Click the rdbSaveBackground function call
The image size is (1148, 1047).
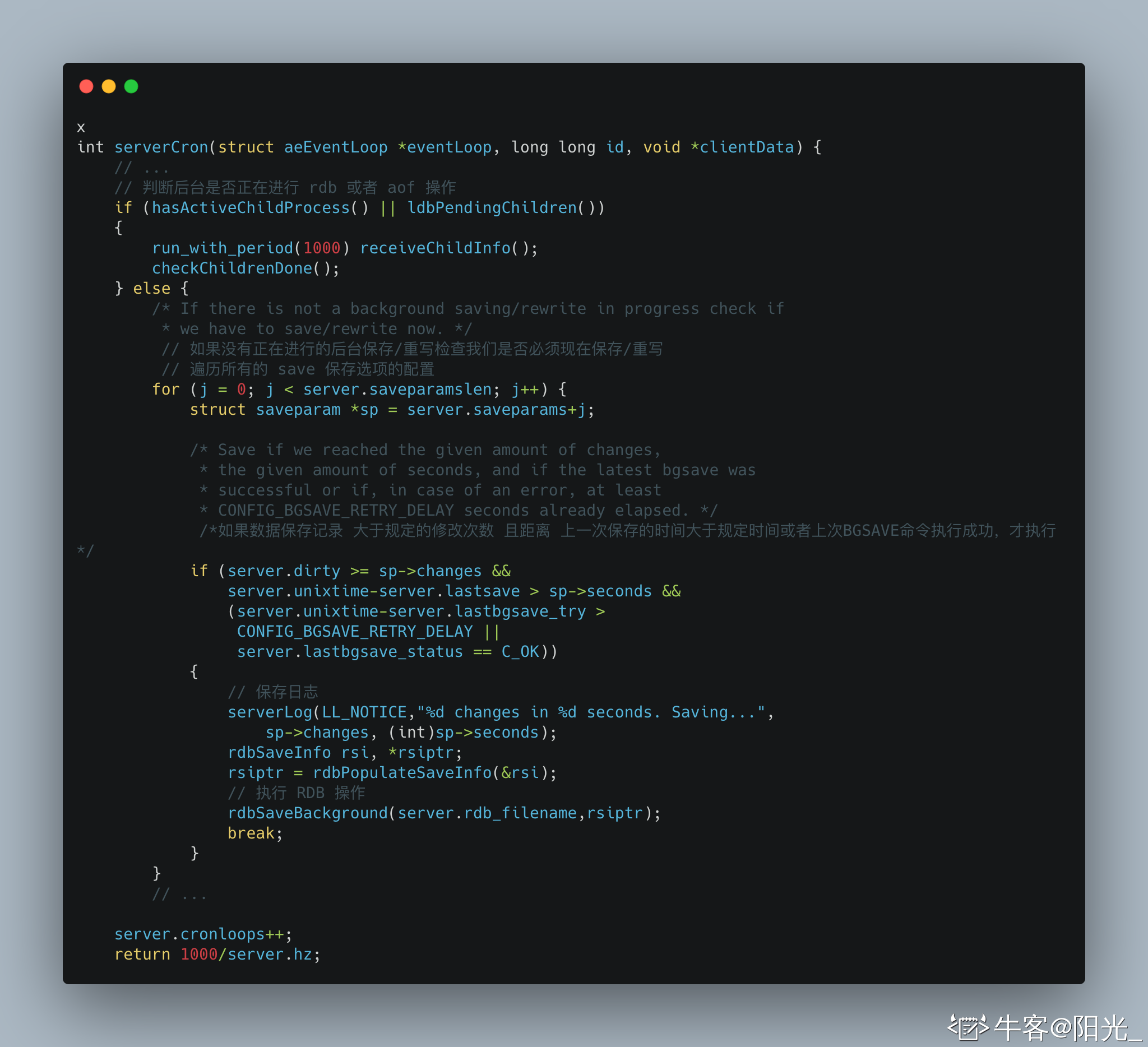pyautogui.click(x=308, y=813)
